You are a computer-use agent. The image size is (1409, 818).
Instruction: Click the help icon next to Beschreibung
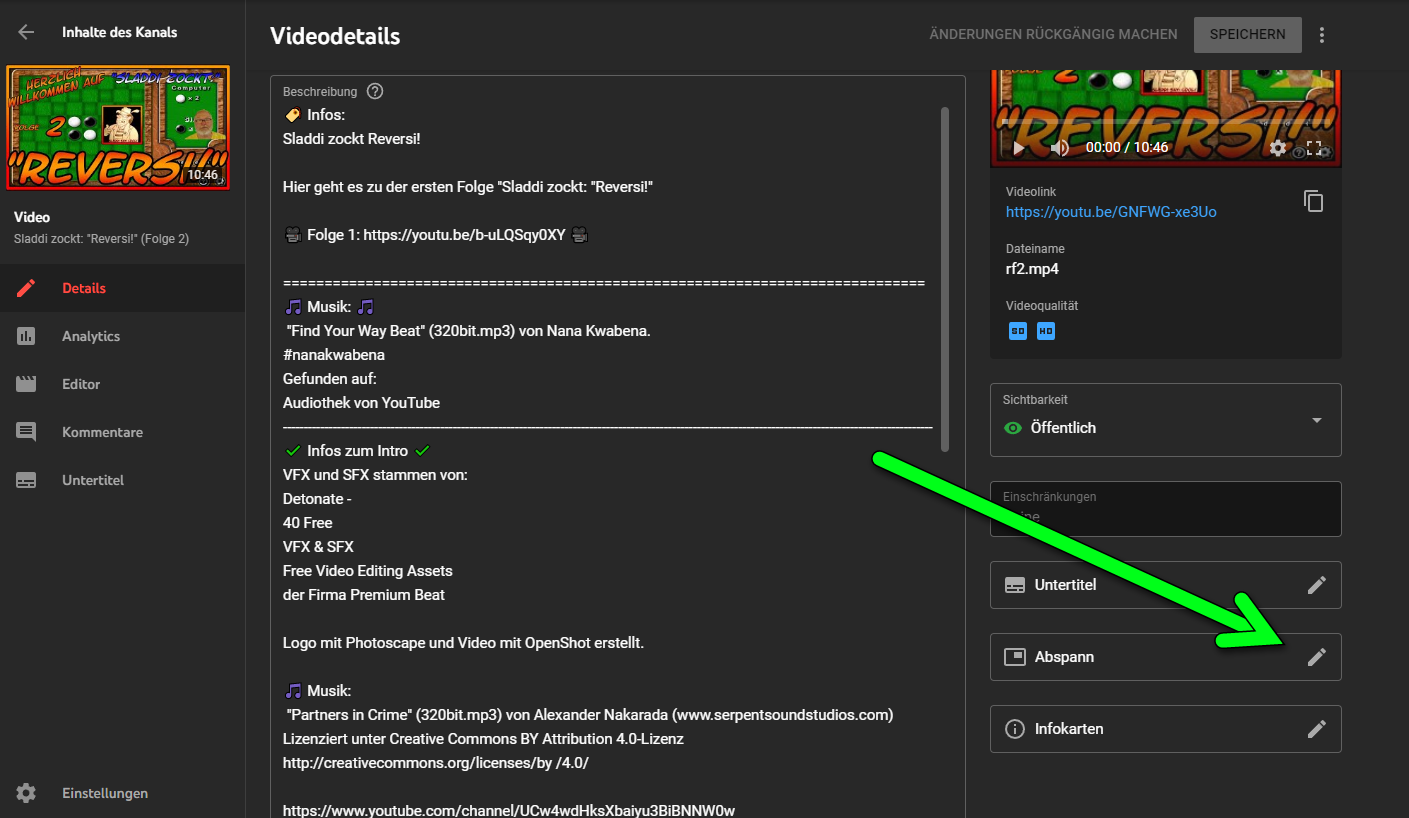click(x=375, y=91)
